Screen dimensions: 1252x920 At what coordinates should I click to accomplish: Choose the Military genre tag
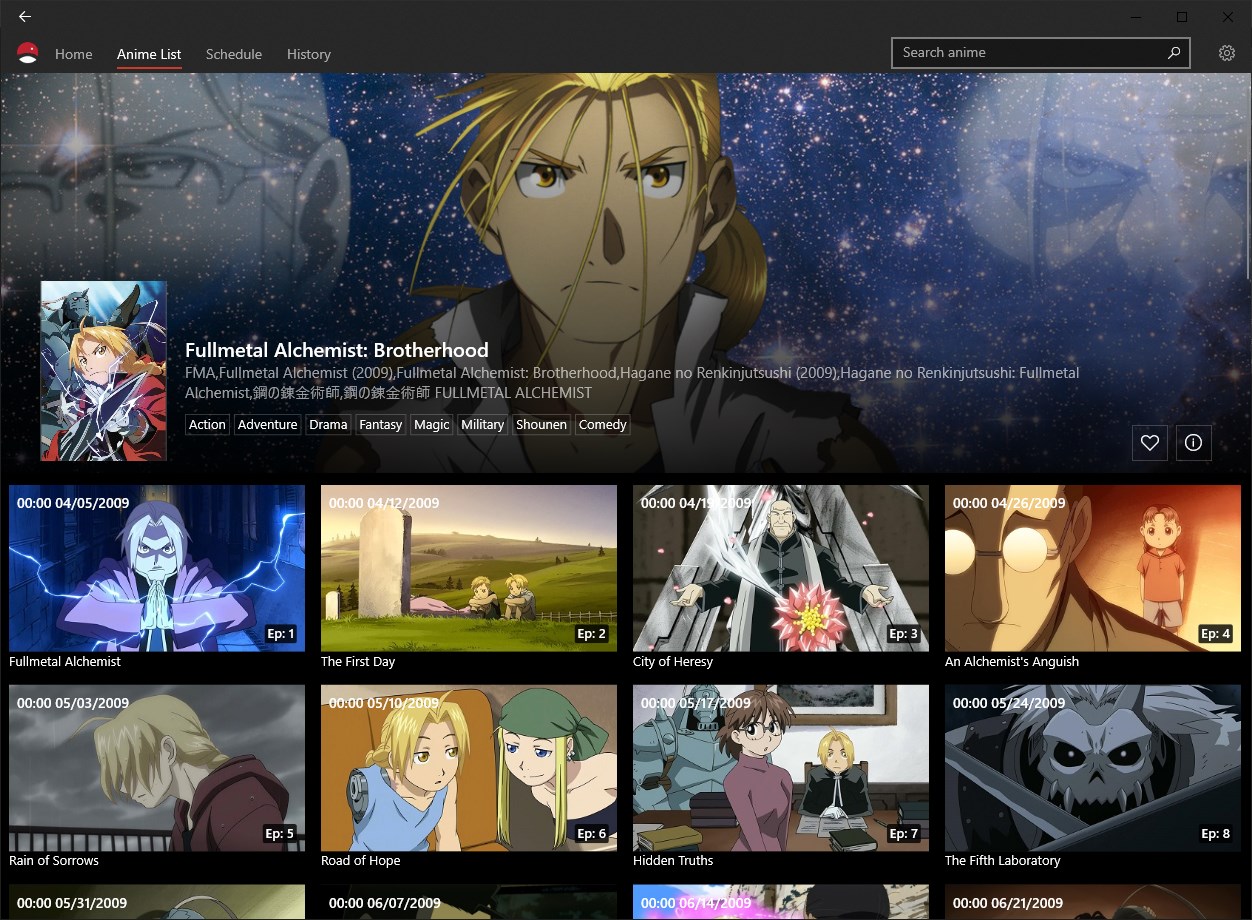pos(483,425)
